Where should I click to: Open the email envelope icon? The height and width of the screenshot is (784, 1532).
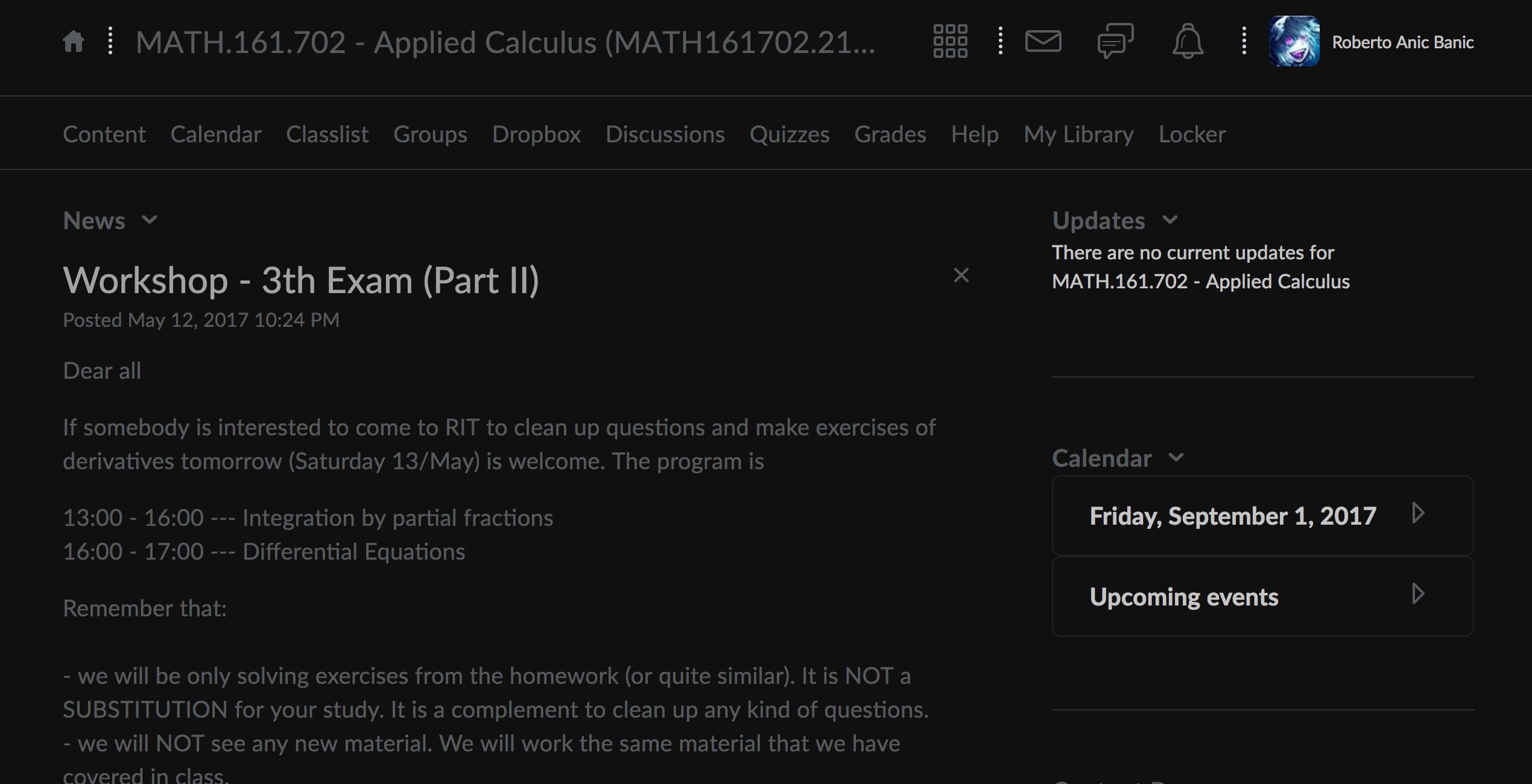pyautogui.click(x=1043, y=42)
